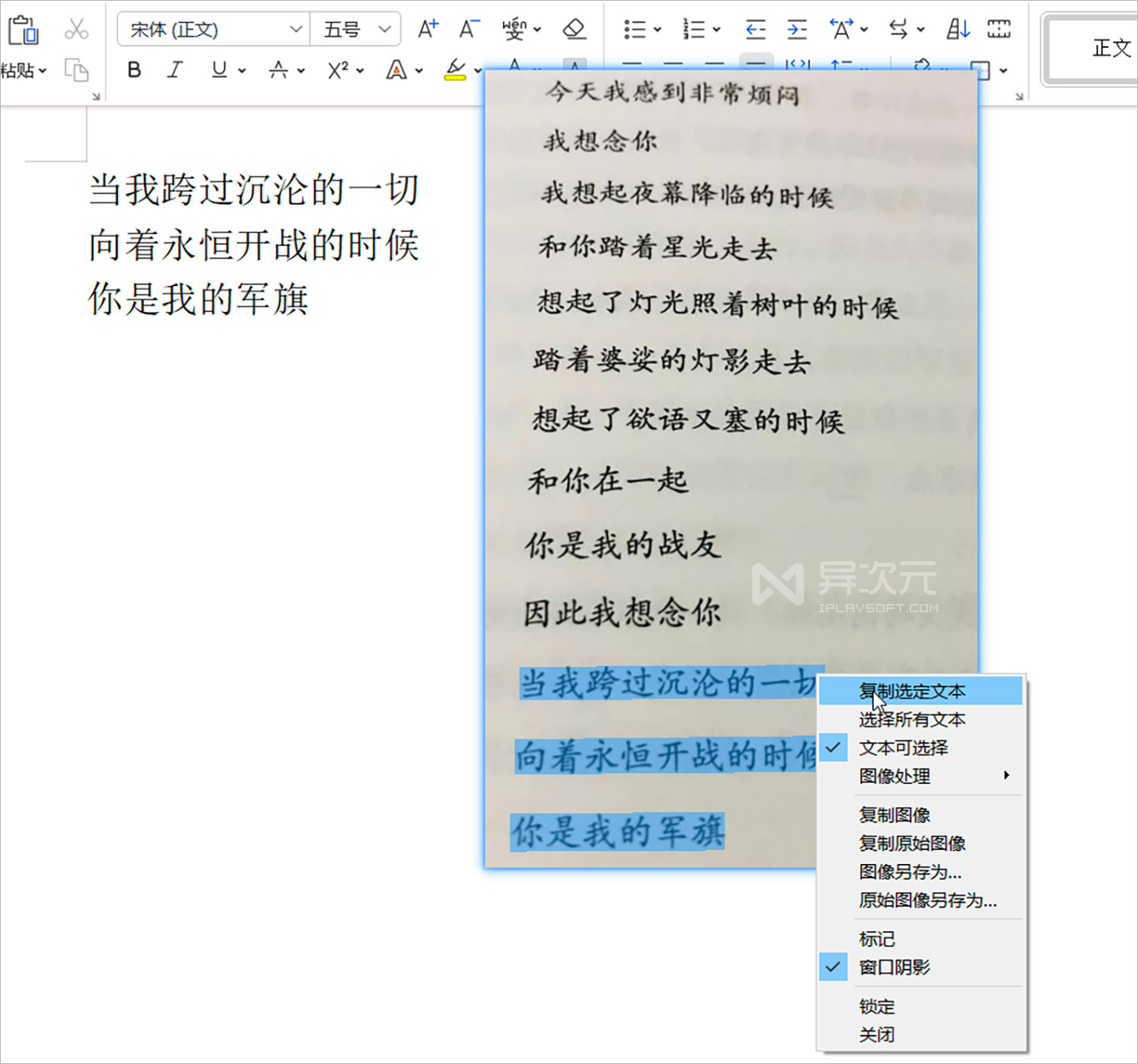Image resolution: width=1138 pixels, height=1064 pixels.
Task: Click the sort (排序) icon
Action: [x=956, y=28]
